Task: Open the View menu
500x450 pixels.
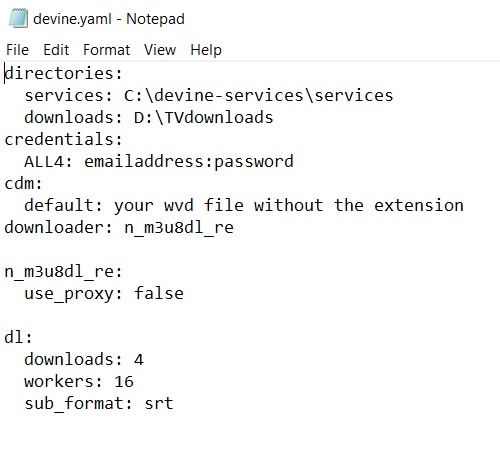Action: [160, 50]
